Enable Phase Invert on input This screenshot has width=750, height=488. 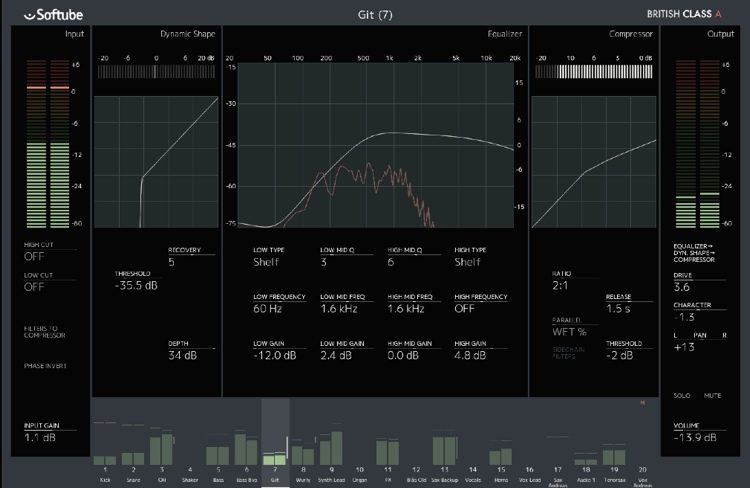[x=45, y=366]
